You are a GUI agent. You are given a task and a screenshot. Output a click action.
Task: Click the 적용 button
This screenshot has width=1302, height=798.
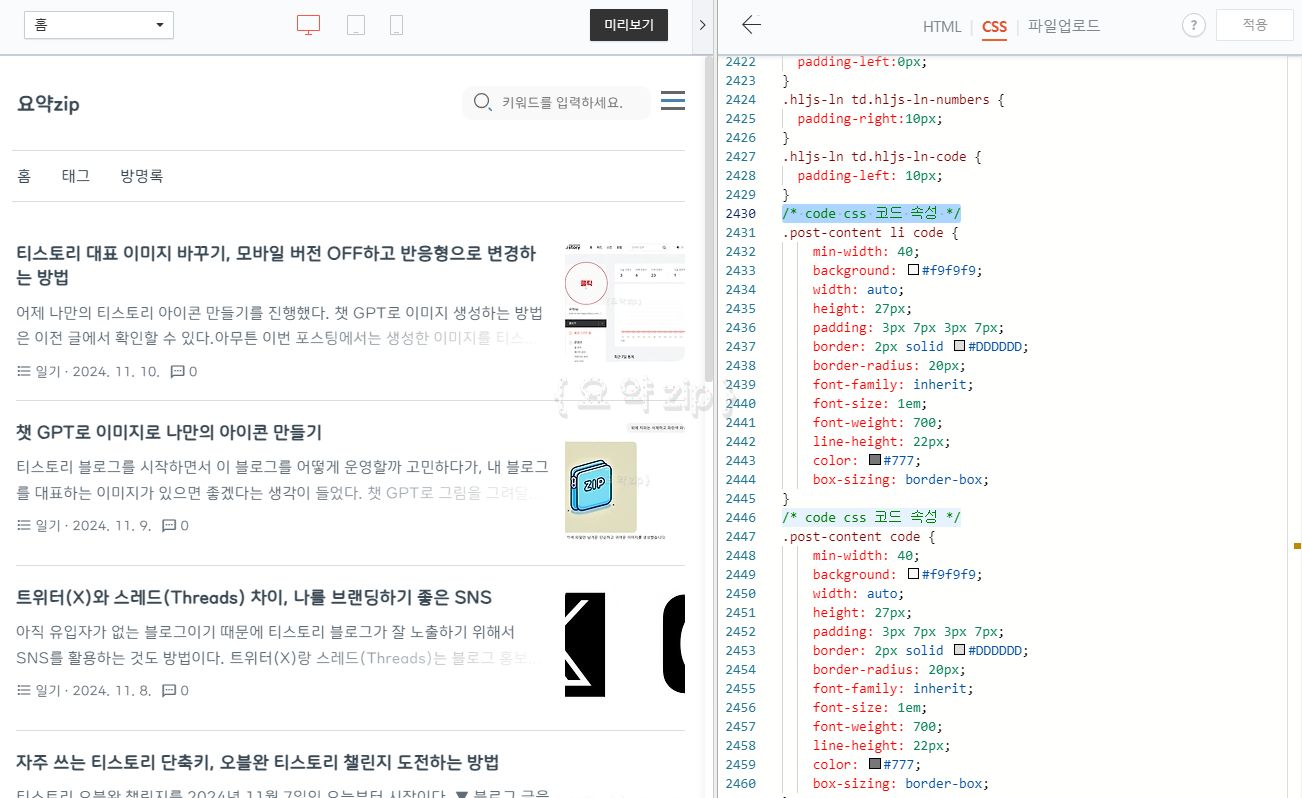point(1255,25)
